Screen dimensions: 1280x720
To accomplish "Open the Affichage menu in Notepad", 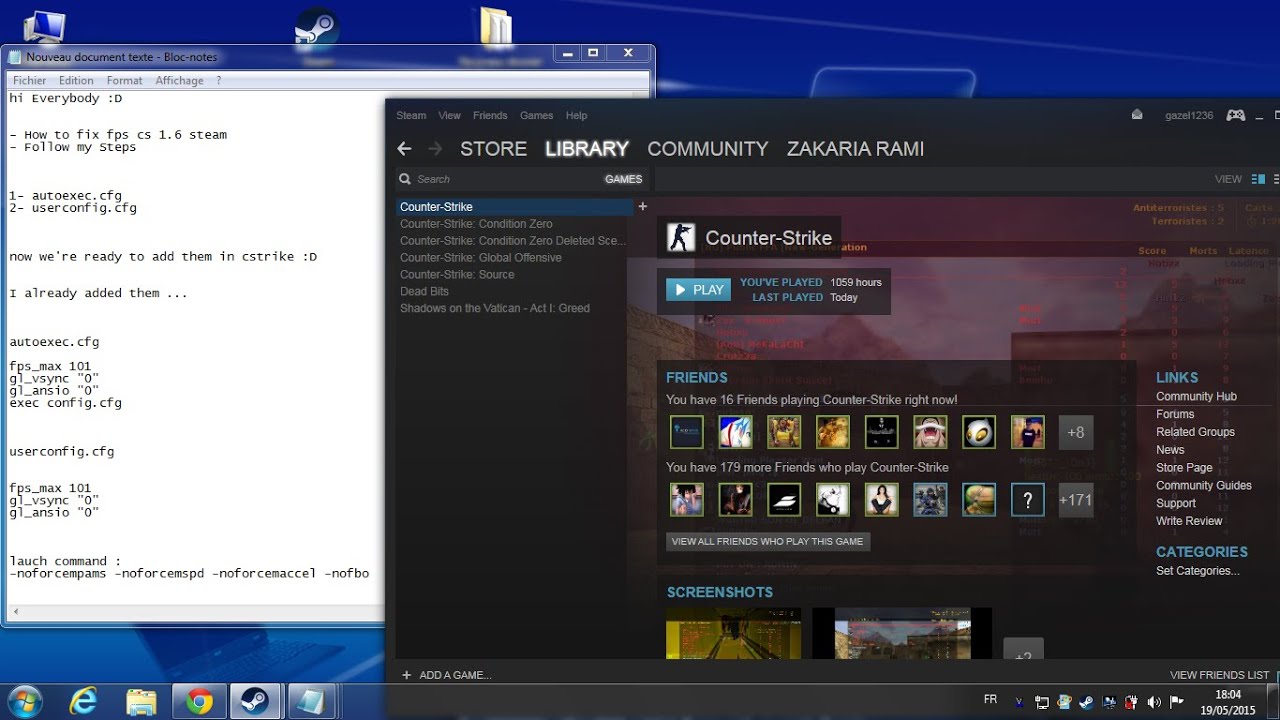I will click(179, 80).
